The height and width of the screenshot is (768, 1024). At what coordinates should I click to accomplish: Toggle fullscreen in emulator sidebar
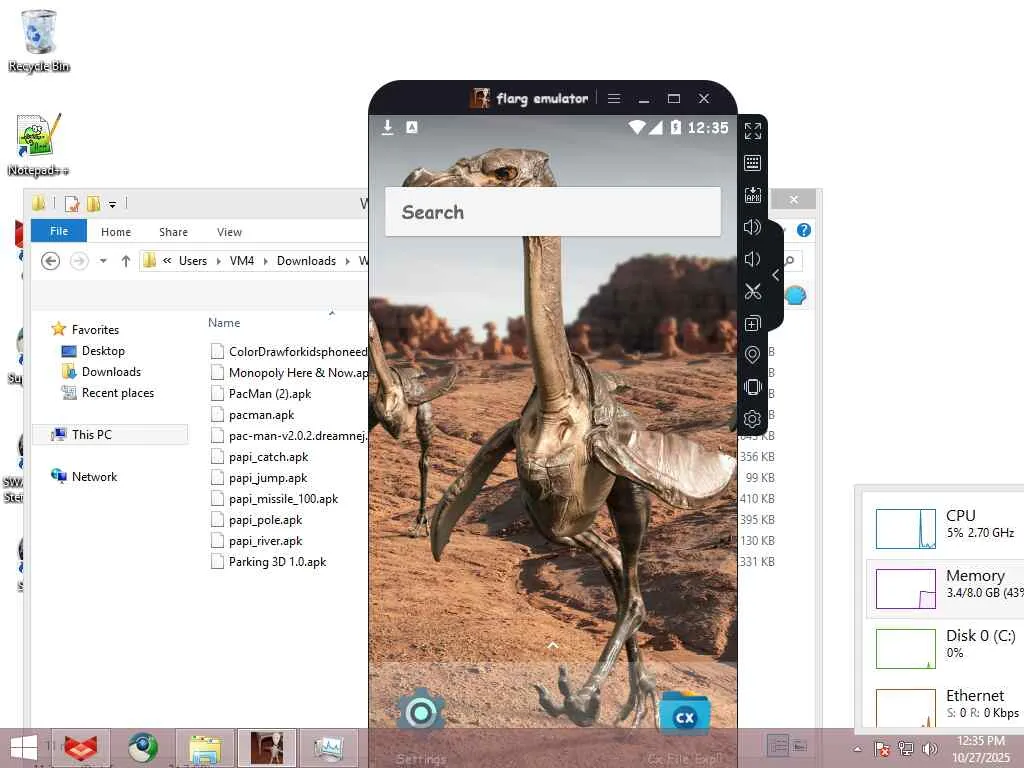pos(752,131)
